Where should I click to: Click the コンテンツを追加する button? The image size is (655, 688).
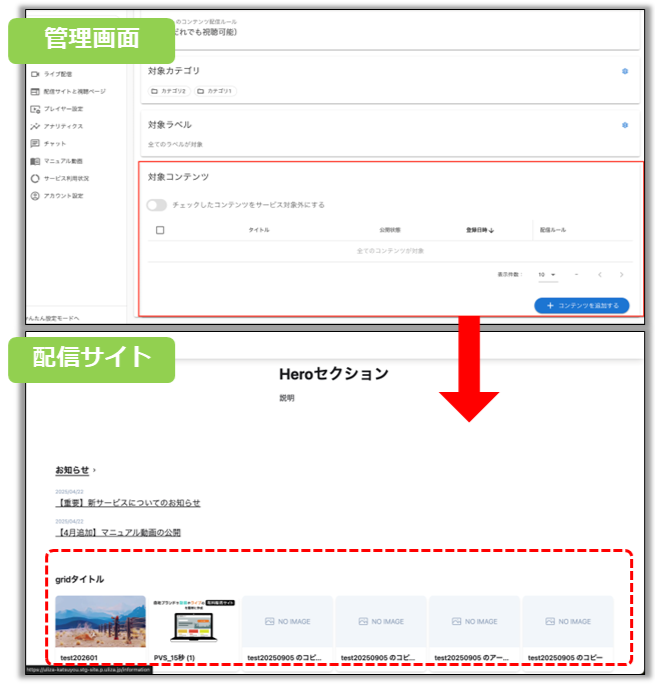coord(581,305)
